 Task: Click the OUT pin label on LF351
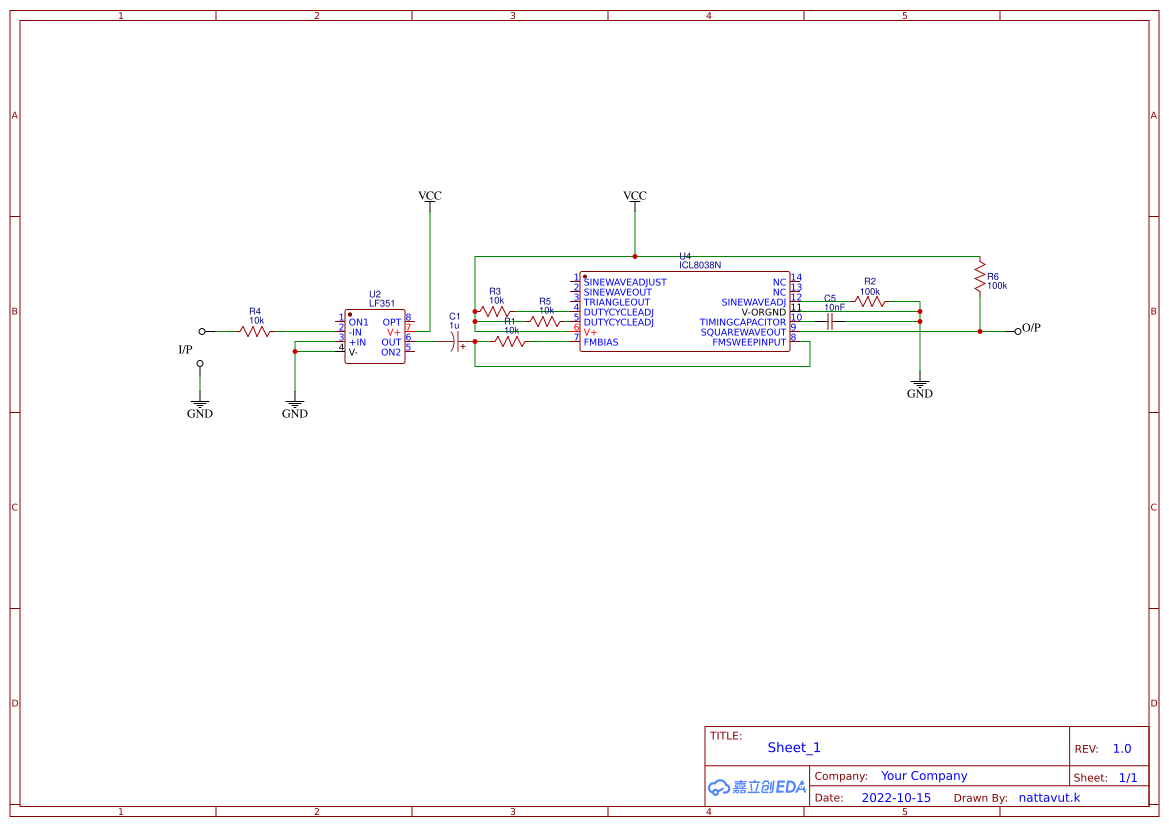click(391, 342)
